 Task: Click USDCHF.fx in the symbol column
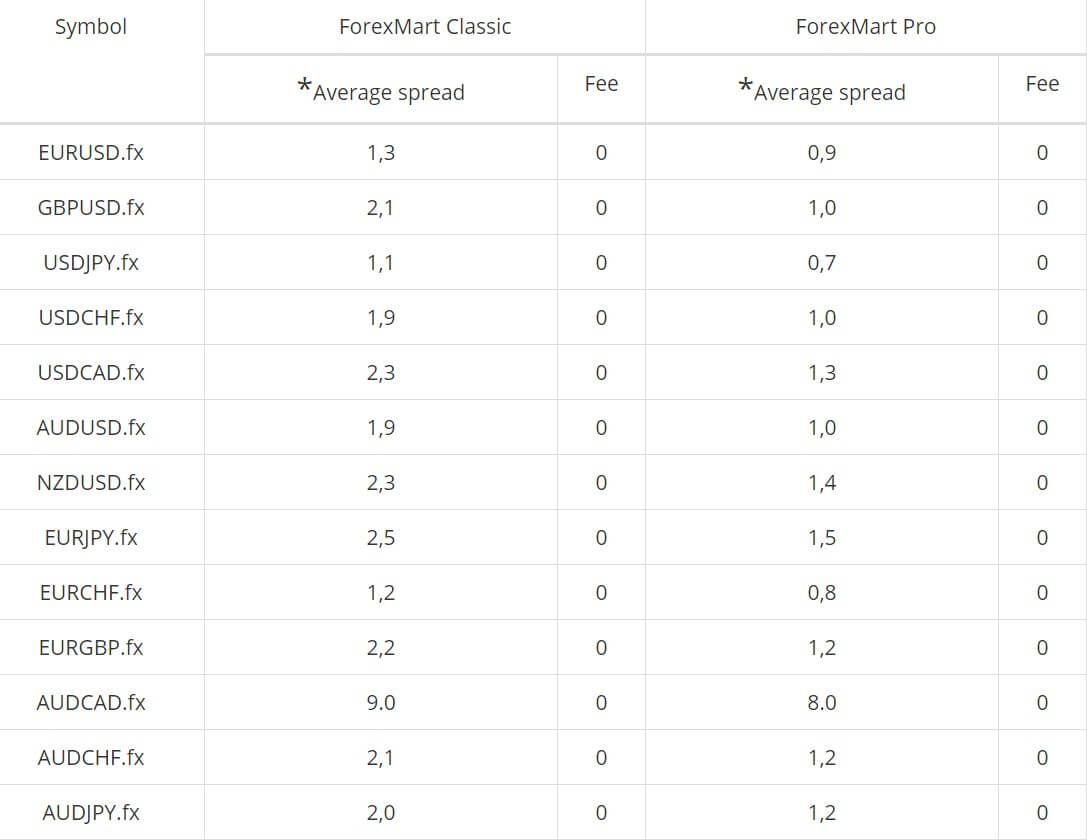click(x=91, y=317)
